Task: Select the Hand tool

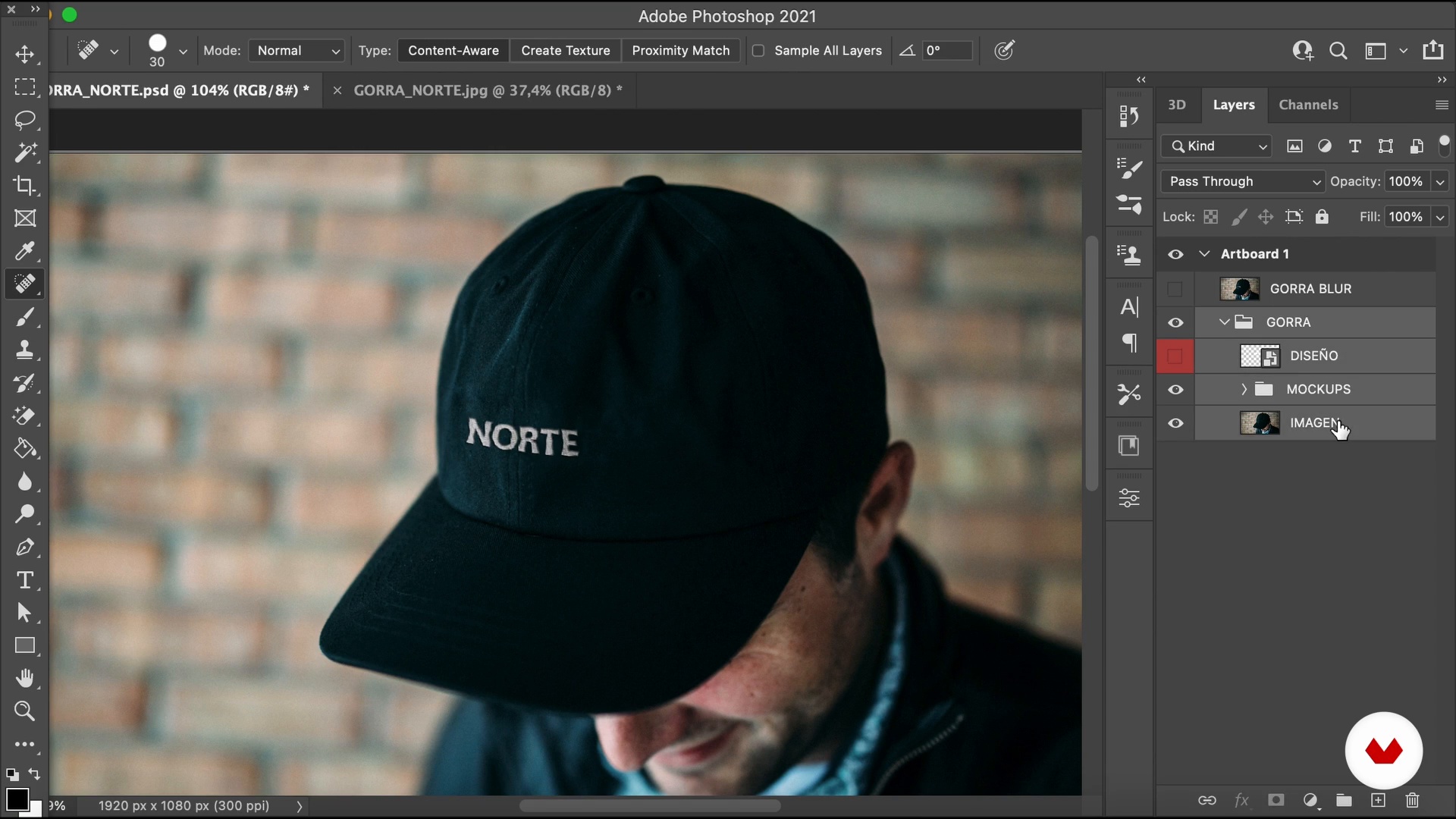Action: tap(25, 678)
